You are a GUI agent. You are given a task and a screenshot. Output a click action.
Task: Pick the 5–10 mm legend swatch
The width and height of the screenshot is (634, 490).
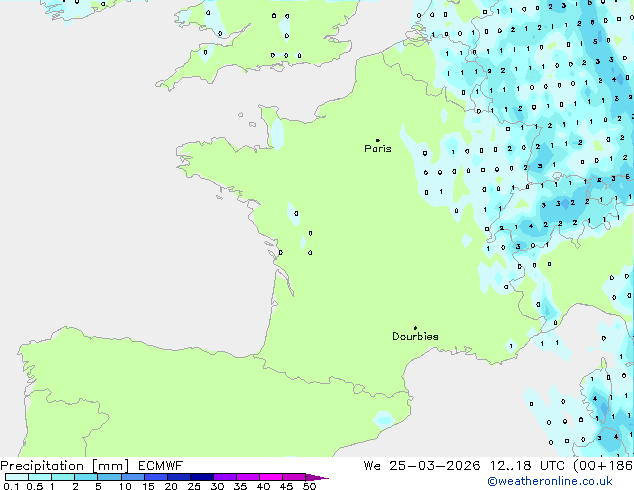(109, 477)
